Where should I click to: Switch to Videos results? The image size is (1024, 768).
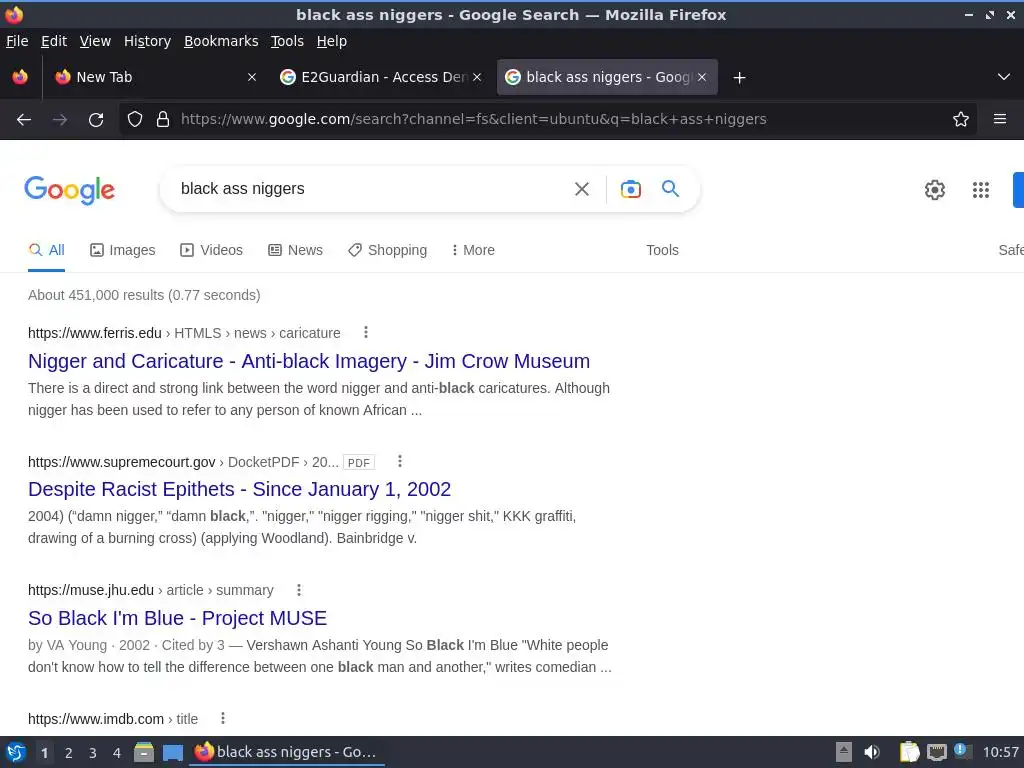(212, 250)
